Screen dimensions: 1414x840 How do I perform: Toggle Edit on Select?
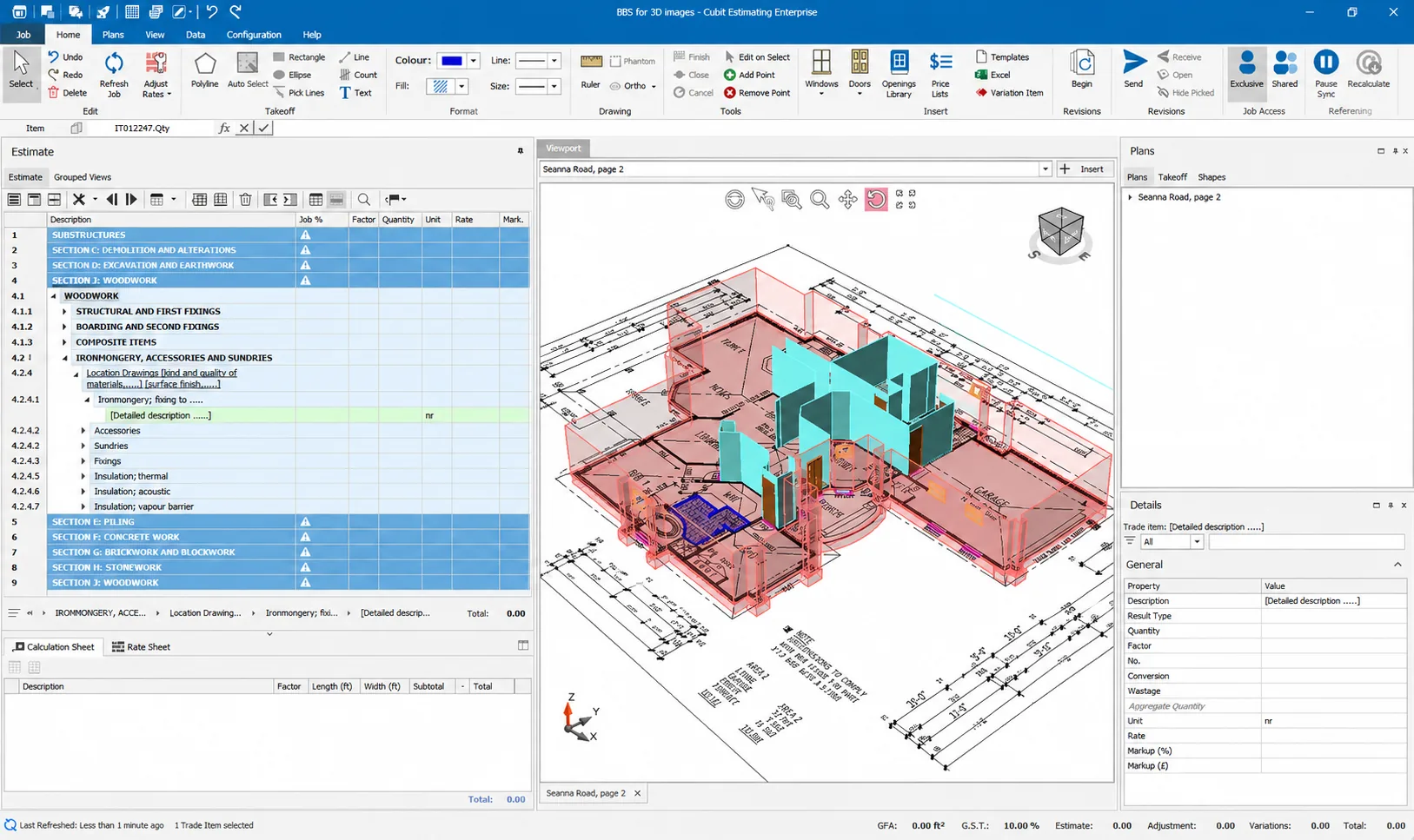click(757, 57)
